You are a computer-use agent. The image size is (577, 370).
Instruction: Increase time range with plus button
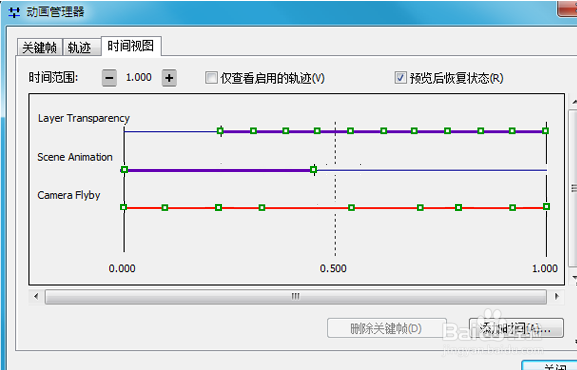(169, 78)
